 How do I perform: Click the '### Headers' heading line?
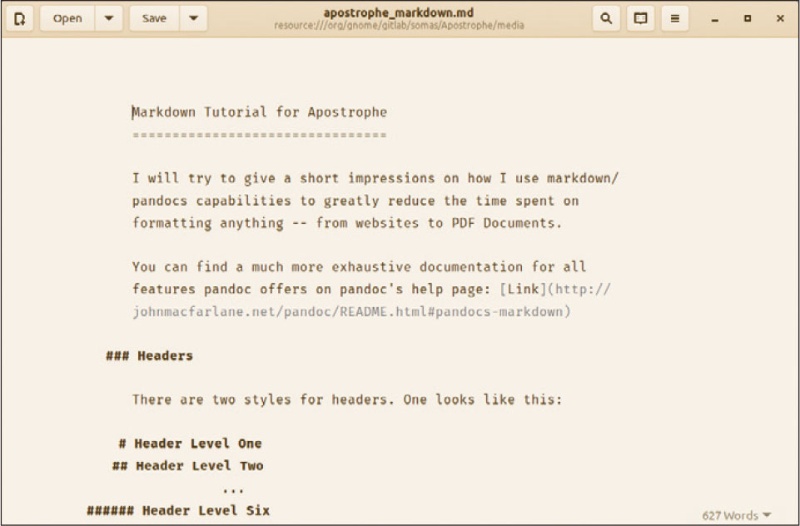149,356
